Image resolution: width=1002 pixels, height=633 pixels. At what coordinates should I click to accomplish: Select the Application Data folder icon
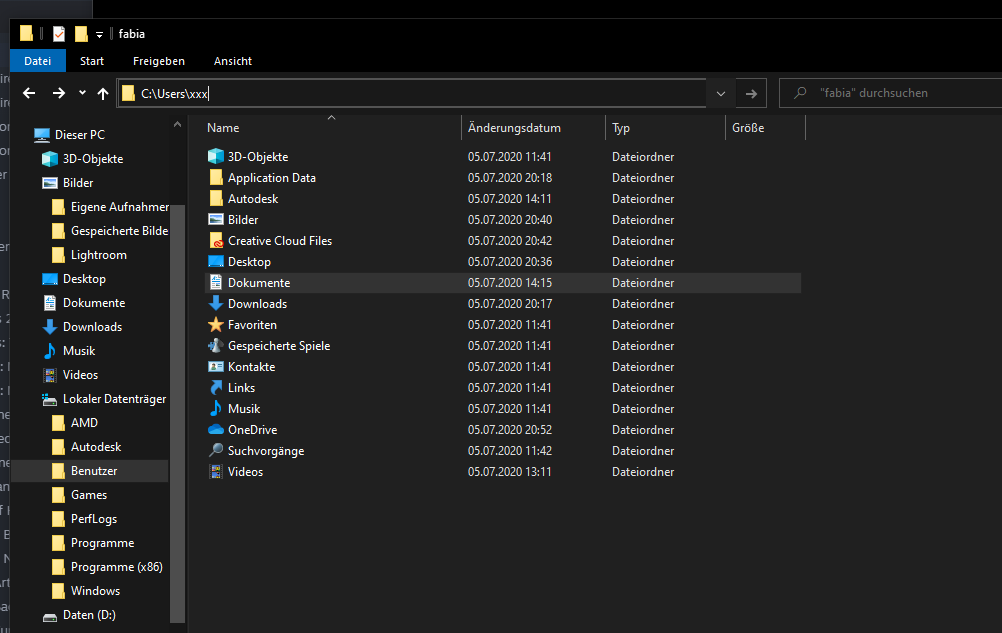click(x=216, y=177)
